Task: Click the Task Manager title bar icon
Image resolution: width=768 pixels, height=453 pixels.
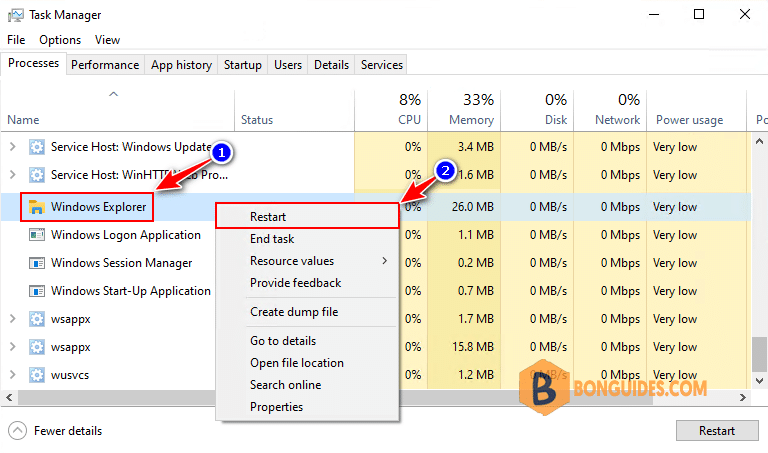Action: pyautogui.click(x=15, y=15)
